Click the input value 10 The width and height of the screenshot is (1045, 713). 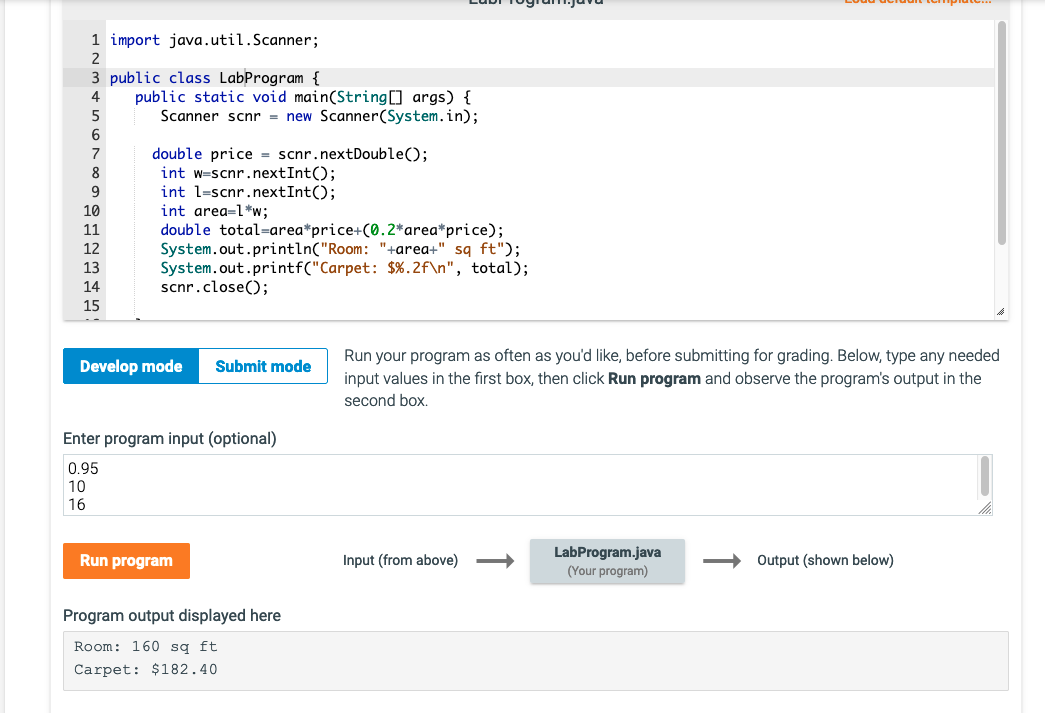pos(77,486)
